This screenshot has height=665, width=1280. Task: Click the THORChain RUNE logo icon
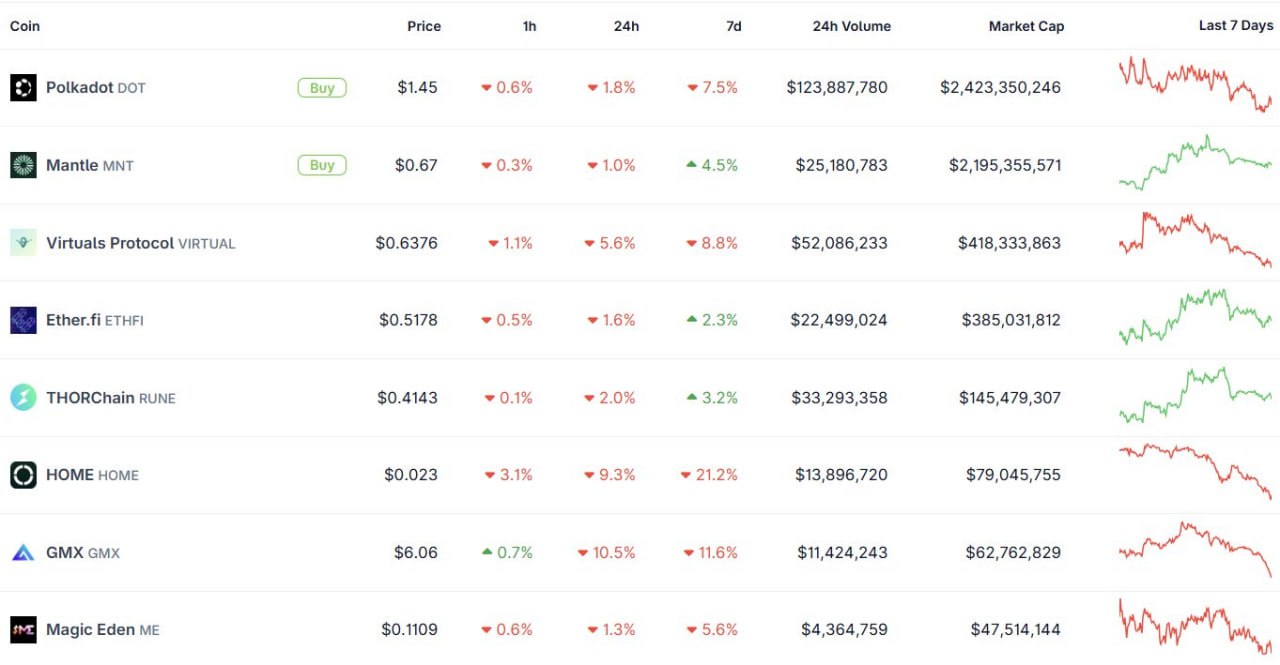coord(23,398)
